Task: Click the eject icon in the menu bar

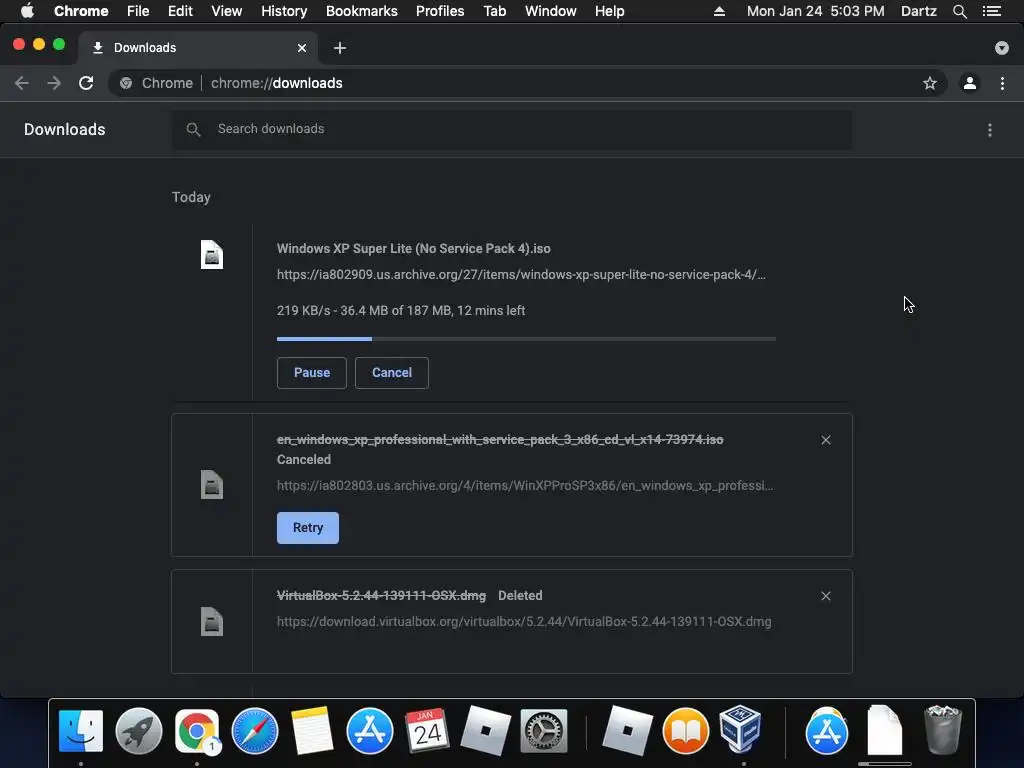Action: pyautogui.click(x=719, y=11)
